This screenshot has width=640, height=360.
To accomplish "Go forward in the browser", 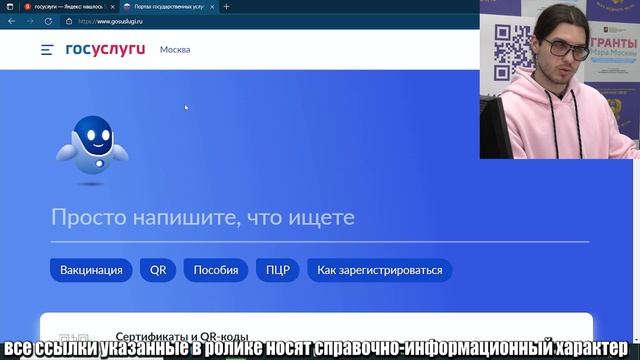I will pyautogui.click(x=30, y=21).
